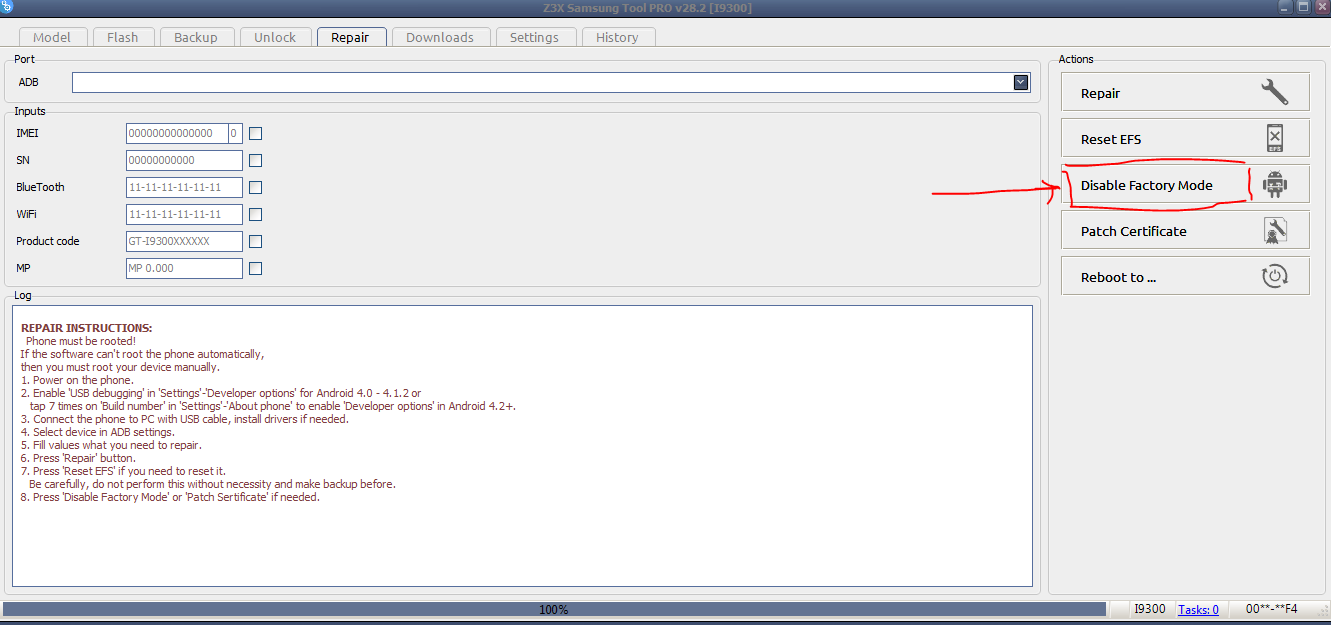Click the Z3X app icon in title bar

(x=7, y=7)
